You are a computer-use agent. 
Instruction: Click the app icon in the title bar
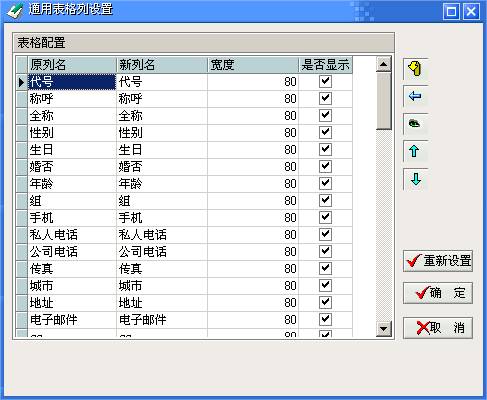click(x=15, y=11)
